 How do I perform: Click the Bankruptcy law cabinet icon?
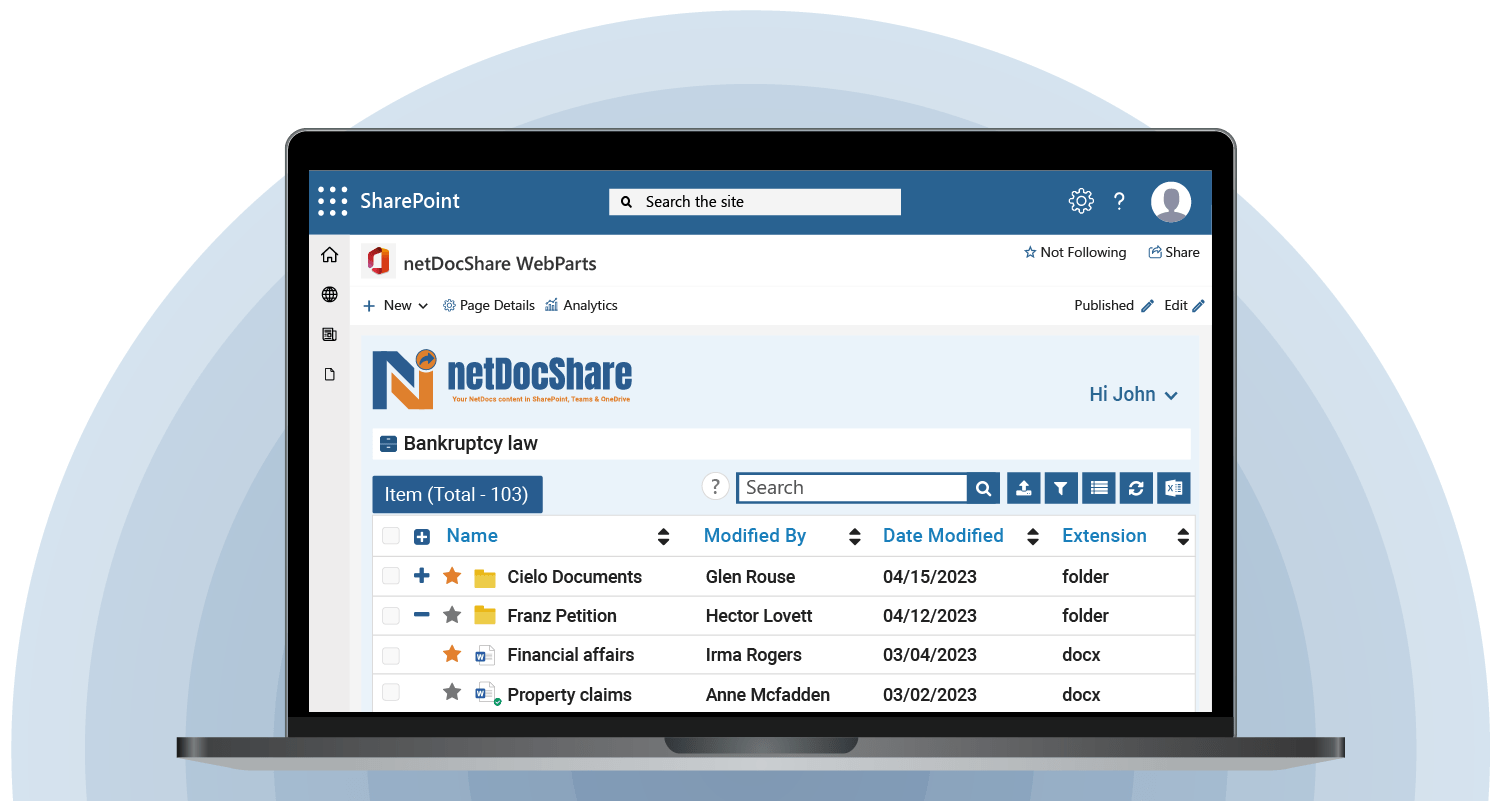tap(389, 444)
